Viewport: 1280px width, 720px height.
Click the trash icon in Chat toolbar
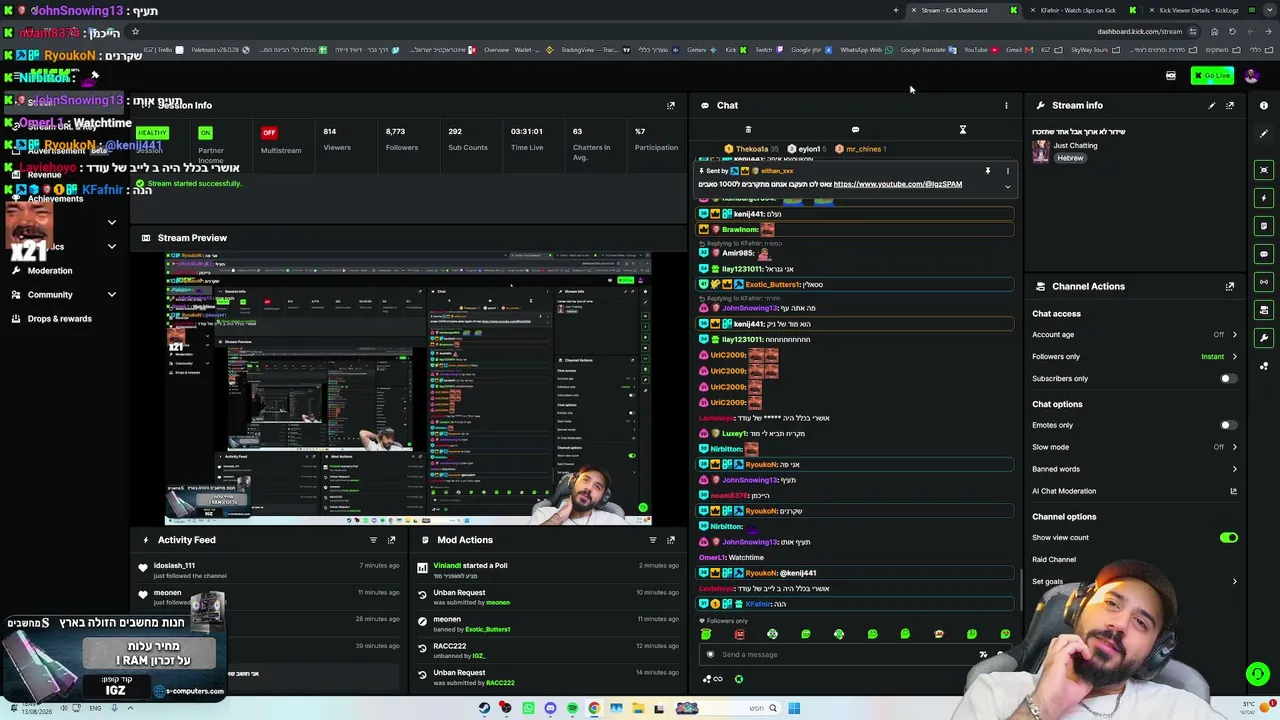click(748, 130)
